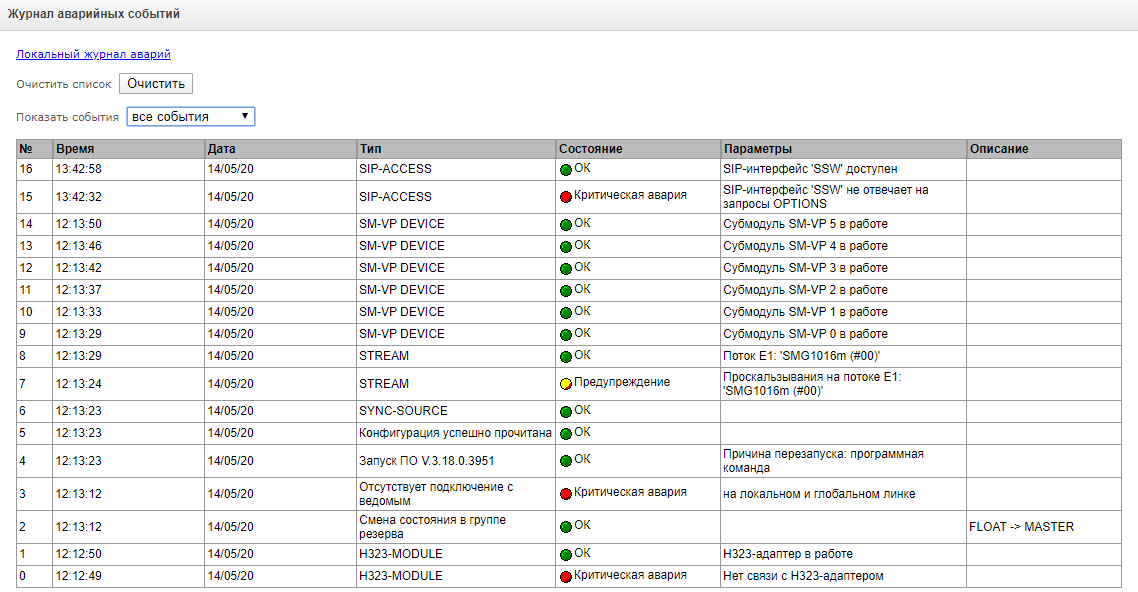
Task: Open the Локальный журнал аварий link
Action: (x=93, y=54)
